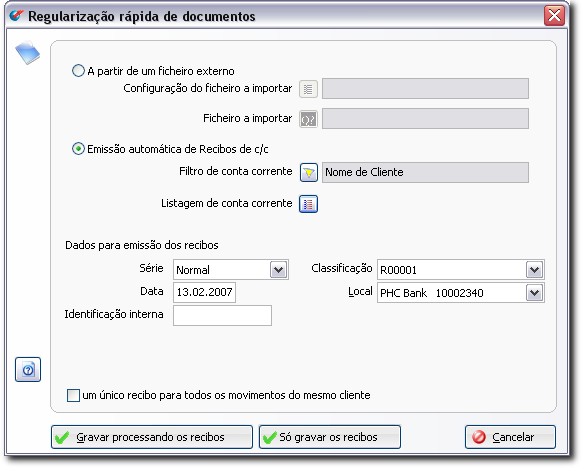Expand the Classificação dropdown arrow
Screen dimensions: 584x475
[x=535, y=270]
